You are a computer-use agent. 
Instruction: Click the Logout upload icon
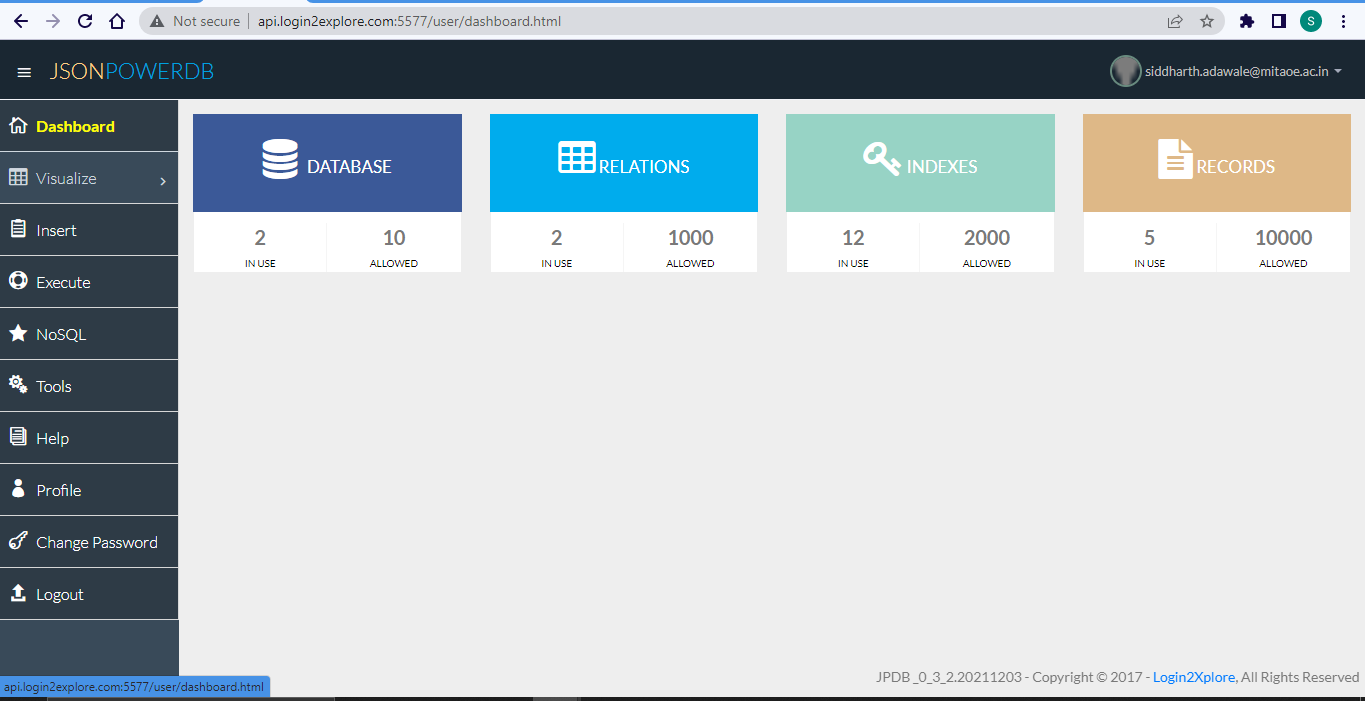tap(18, 593)
